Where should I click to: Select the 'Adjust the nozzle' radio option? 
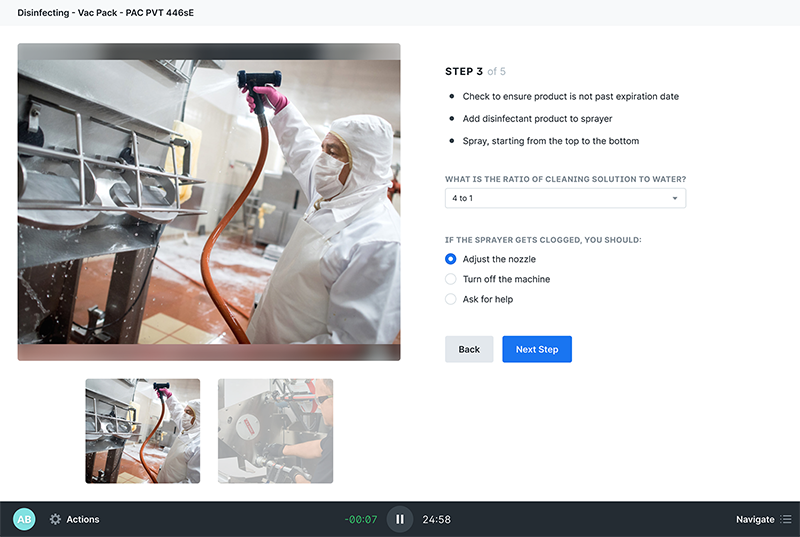tap(451, 259)
